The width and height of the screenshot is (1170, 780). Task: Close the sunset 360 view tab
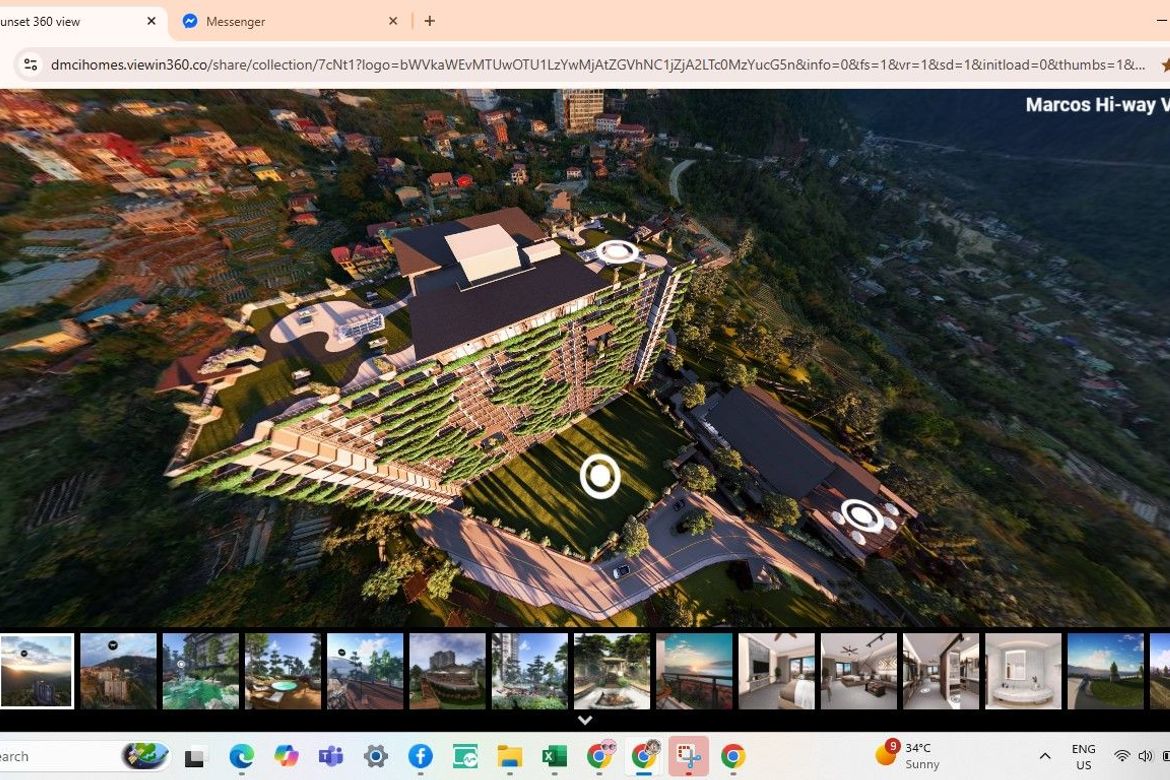click(151, 21)
